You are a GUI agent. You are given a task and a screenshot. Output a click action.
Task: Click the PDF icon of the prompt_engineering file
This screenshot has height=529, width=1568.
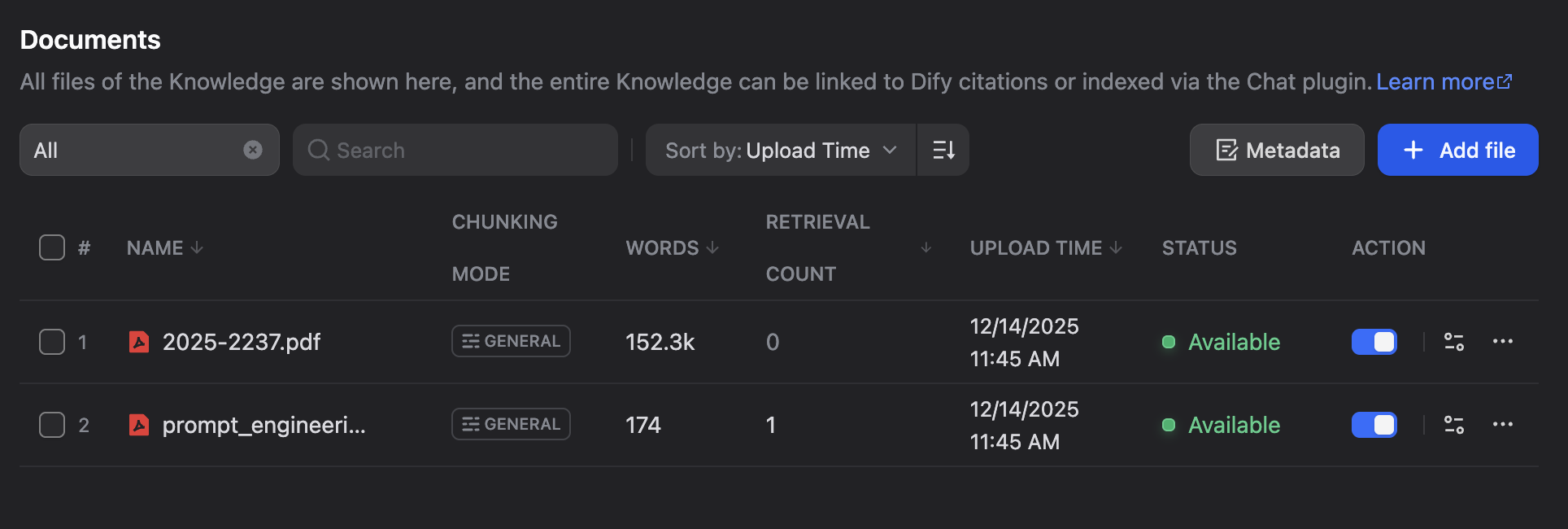tap(139, 425)
